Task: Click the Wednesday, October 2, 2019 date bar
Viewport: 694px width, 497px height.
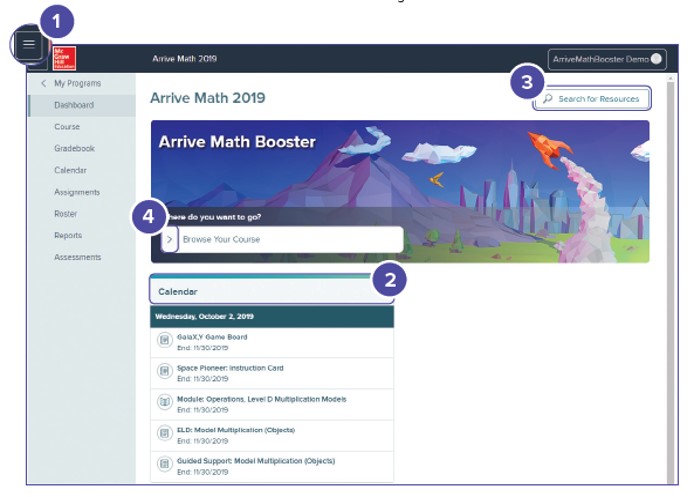Action: [272, 316]
